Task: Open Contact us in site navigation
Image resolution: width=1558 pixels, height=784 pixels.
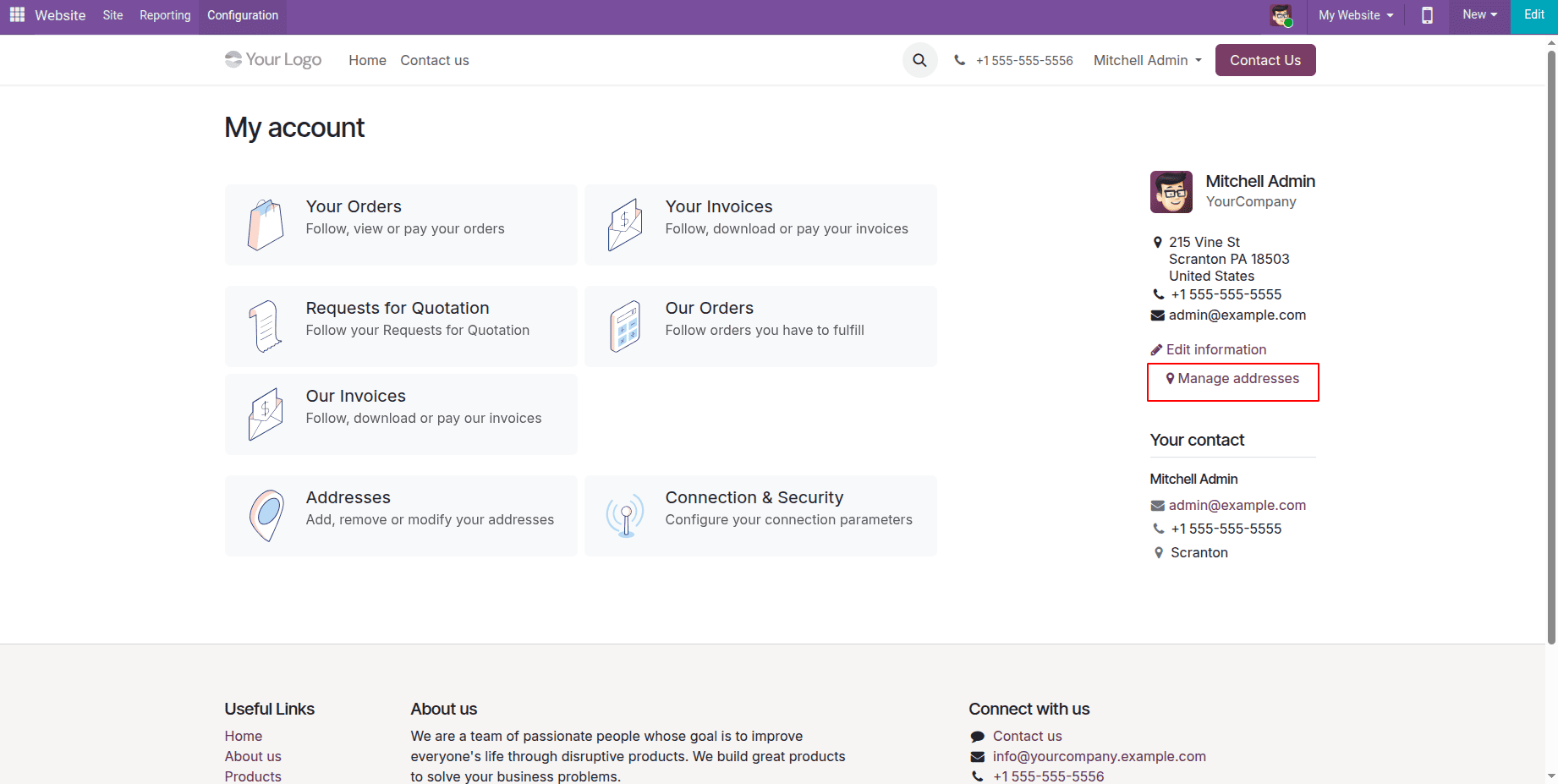Action: click(x=435, y=60)
